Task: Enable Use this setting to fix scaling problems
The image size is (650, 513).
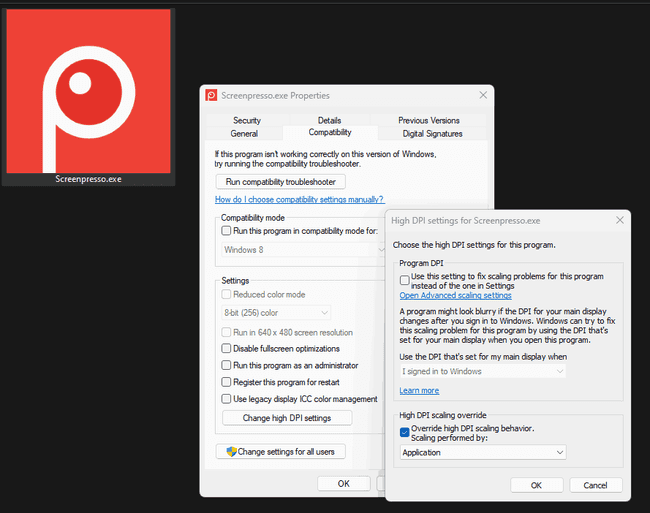Action: point(404,280)
